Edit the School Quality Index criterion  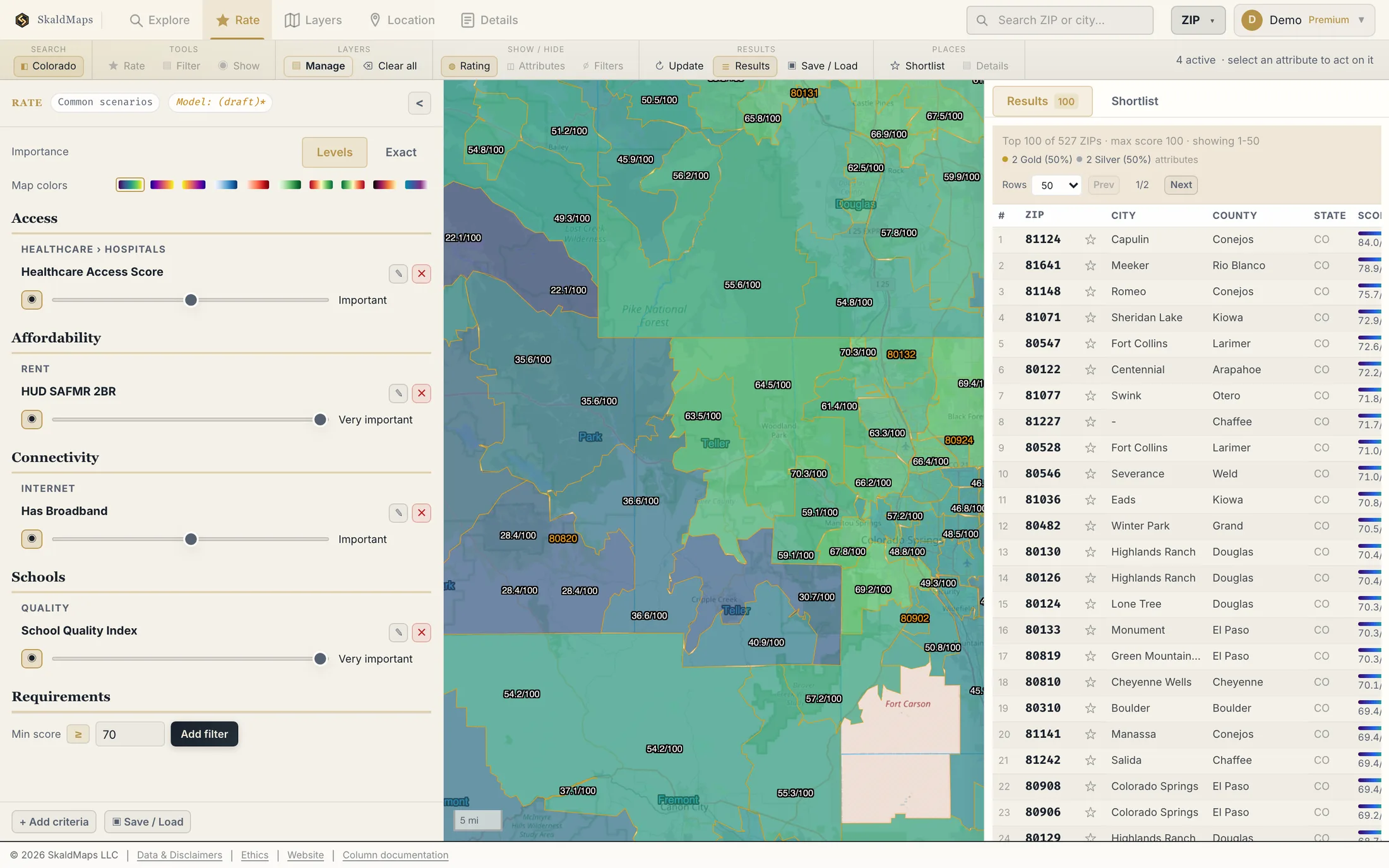coord(398,633)
